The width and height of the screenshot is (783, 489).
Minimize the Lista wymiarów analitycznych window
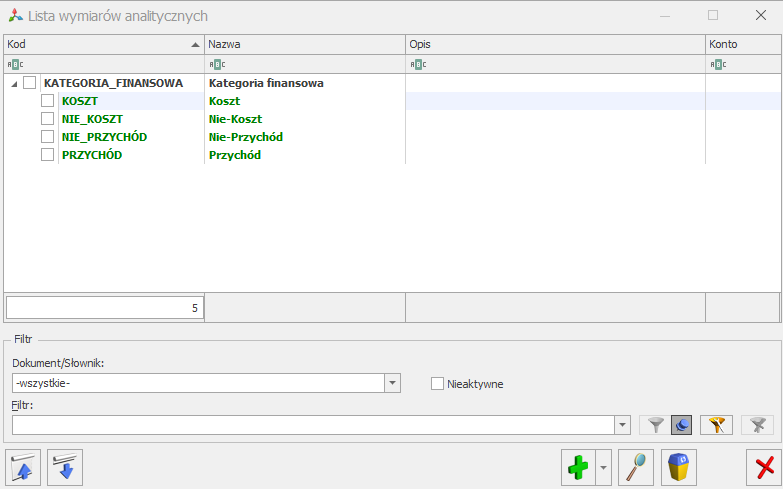coord(665,15)
